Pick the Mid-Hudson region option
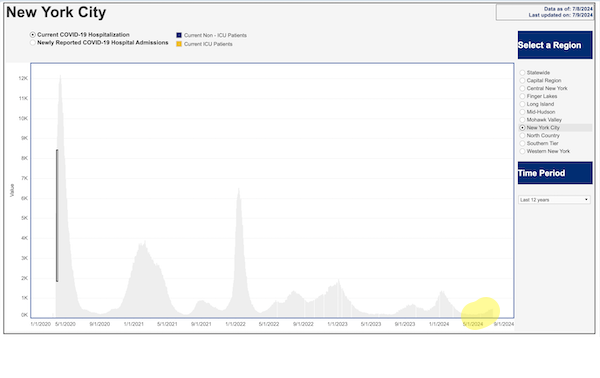This screenshot has width=600, height=378. pyautogui.click(x=522, y=112)
